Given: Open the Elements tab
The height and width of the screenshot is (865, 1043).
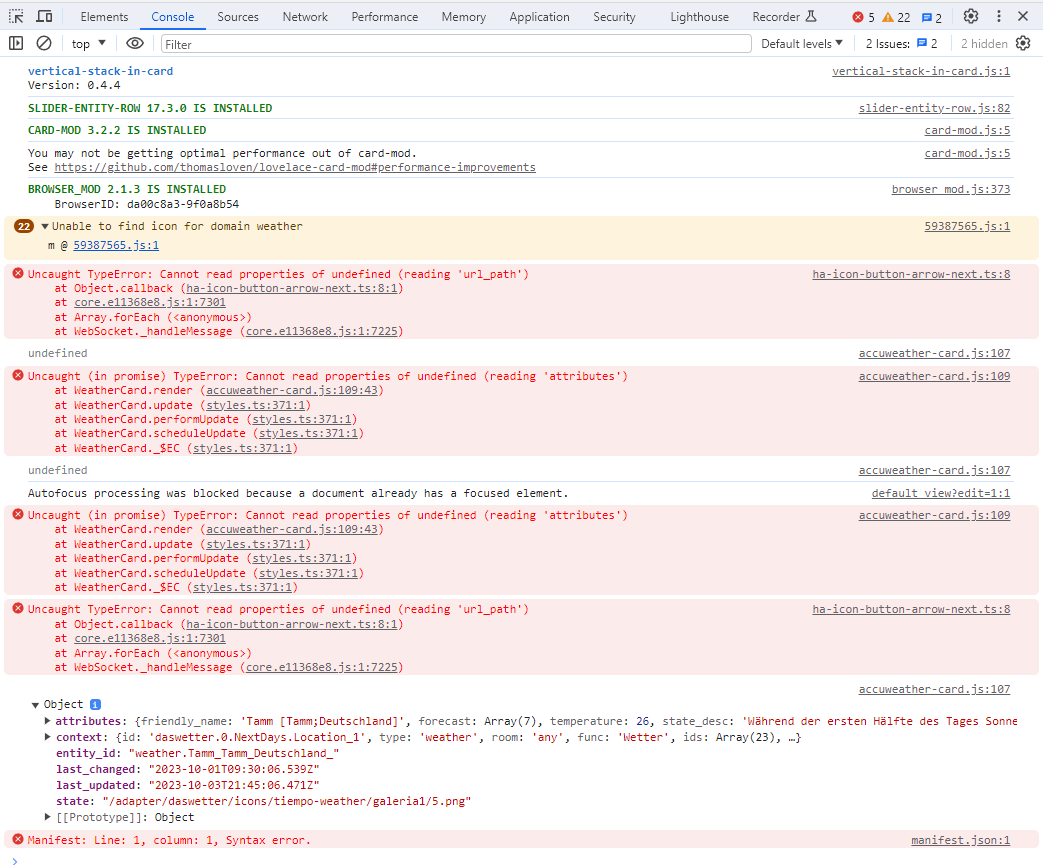Looking at the screenshot, I should (104, 17).
